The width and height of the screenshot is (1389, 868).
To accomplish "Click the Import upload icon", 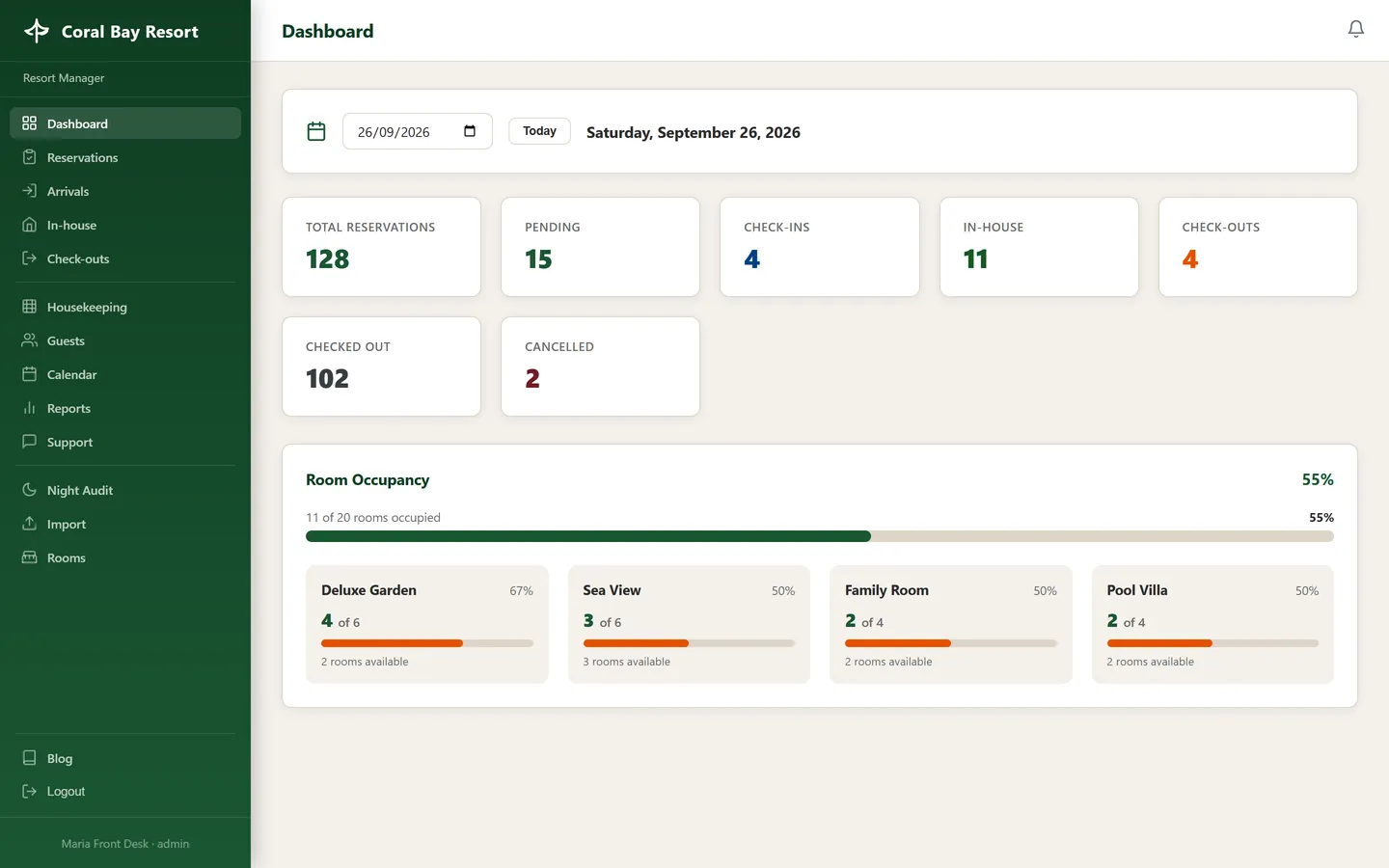I will click(x=29, y=524).
